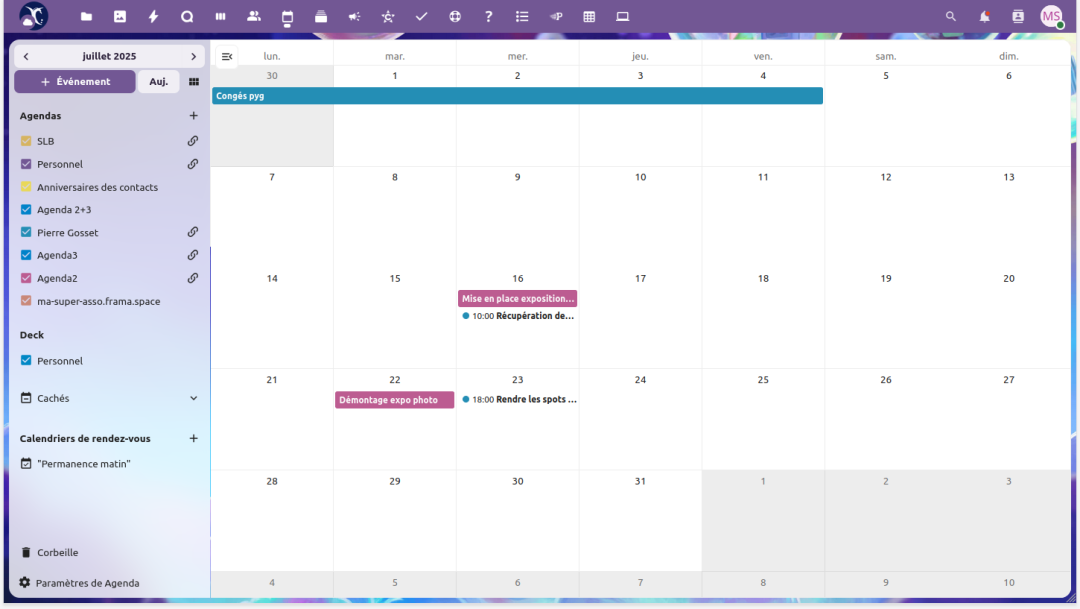The image size is (1080, 609).
Task: Open the search magnifier in header
Action: point(951,16)
